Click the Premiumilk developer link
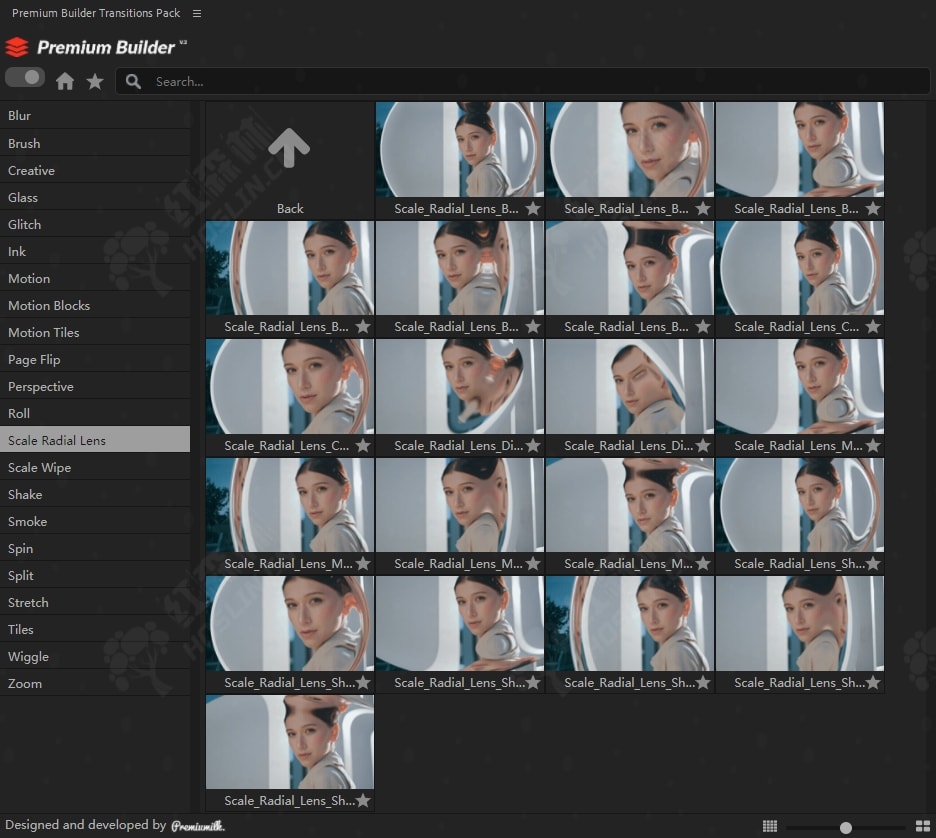Viewport: 936px width, 838px height. click(198, 826)
